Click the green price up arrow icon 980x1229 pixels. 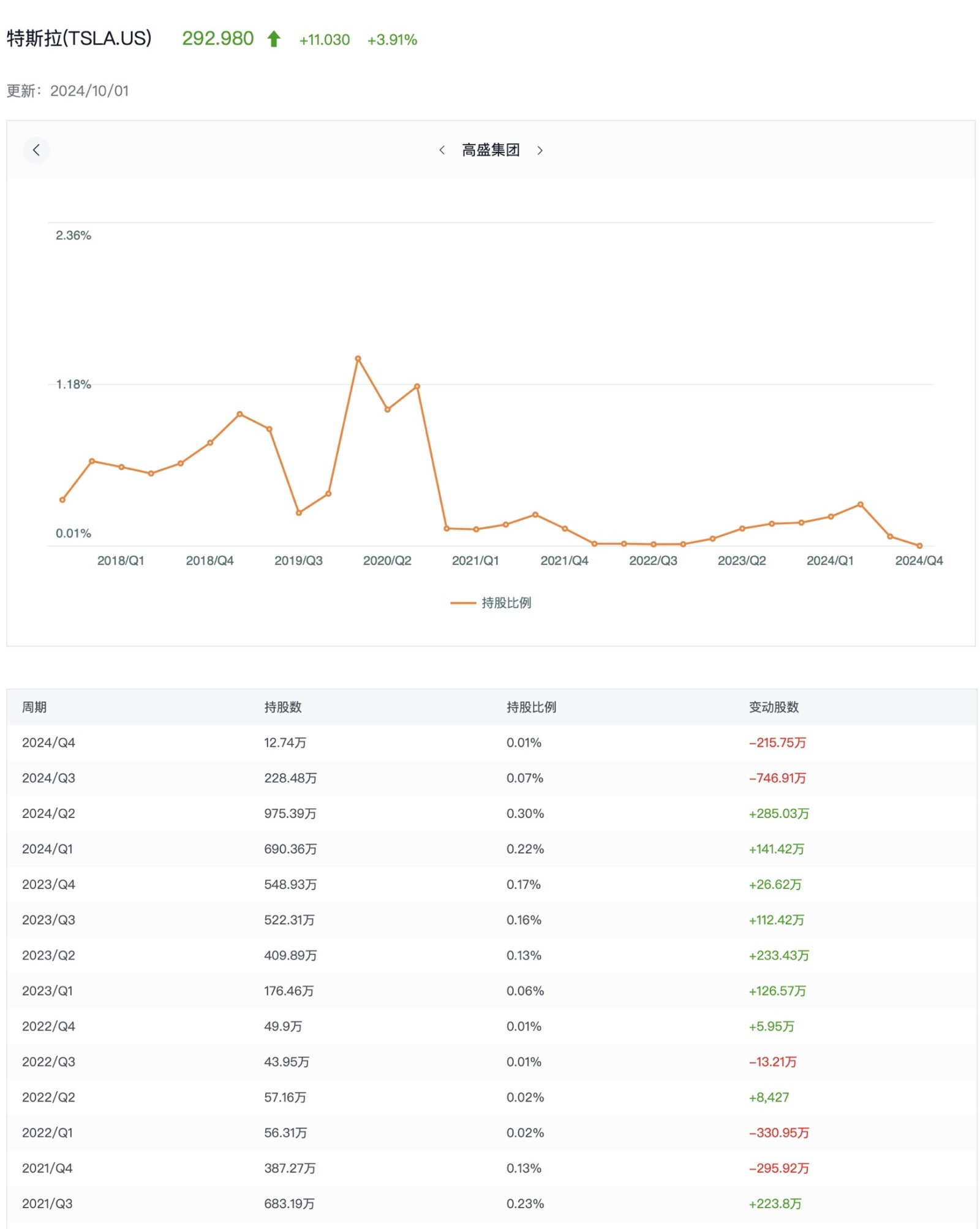point(274,39)
